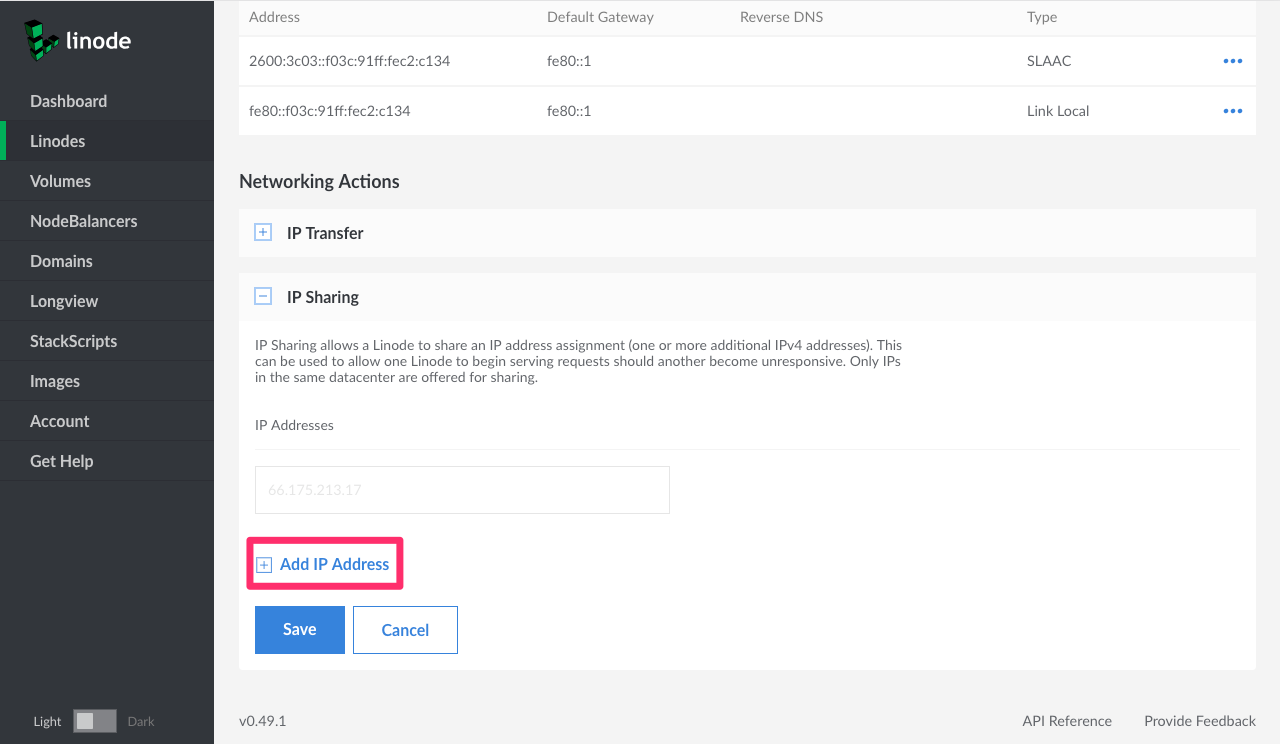
Task: Click the Provide Feedback link
Action: tap(1199, 721)
